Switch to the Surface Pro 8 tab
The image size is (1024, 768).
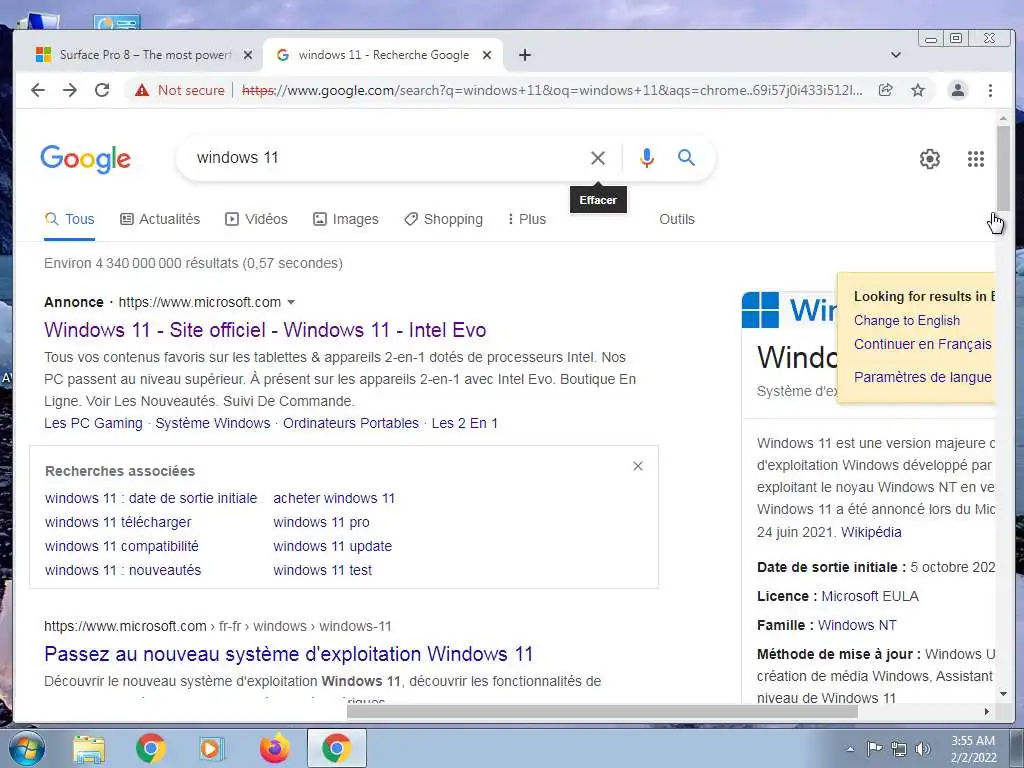tap(135, 55)
